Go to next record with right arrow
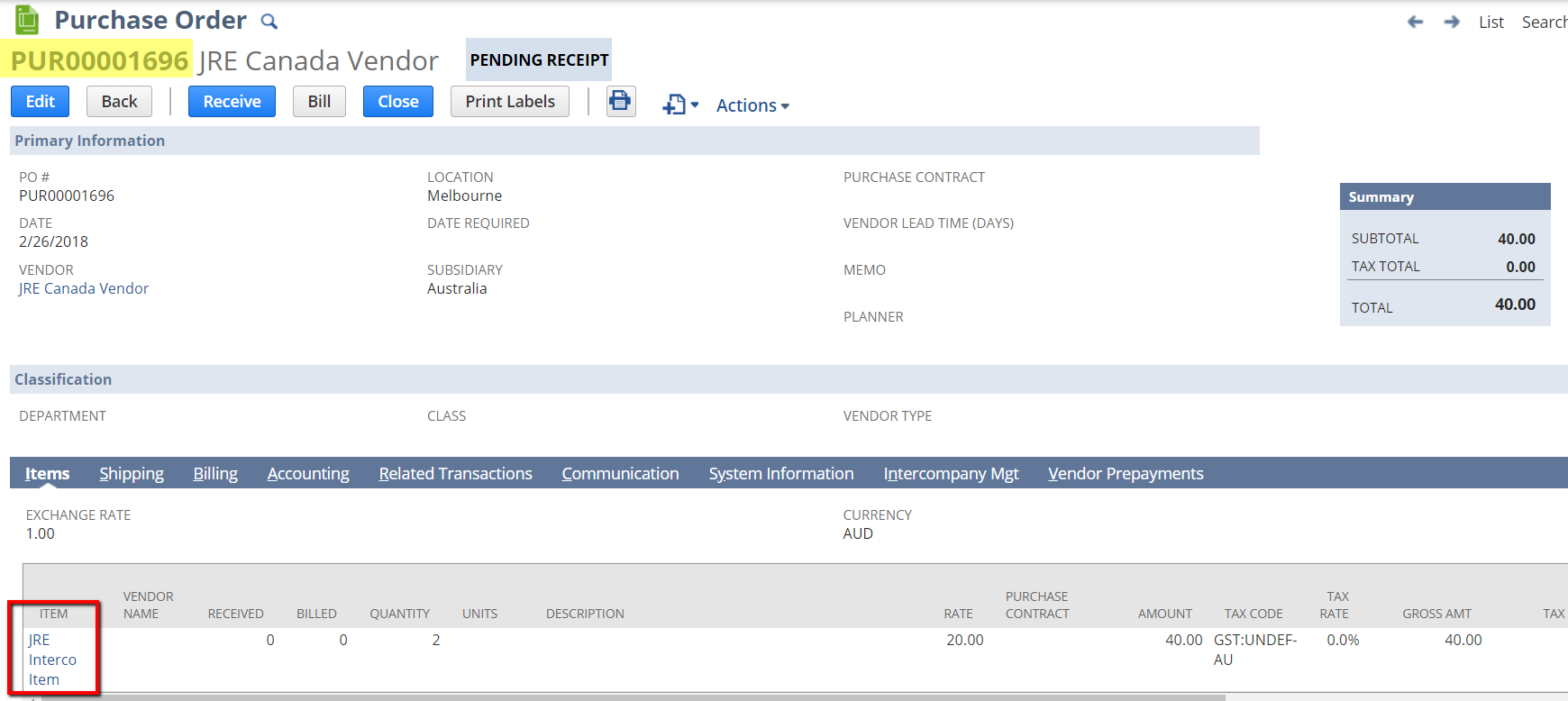 pyautogui.click(x=1451, y=22)
